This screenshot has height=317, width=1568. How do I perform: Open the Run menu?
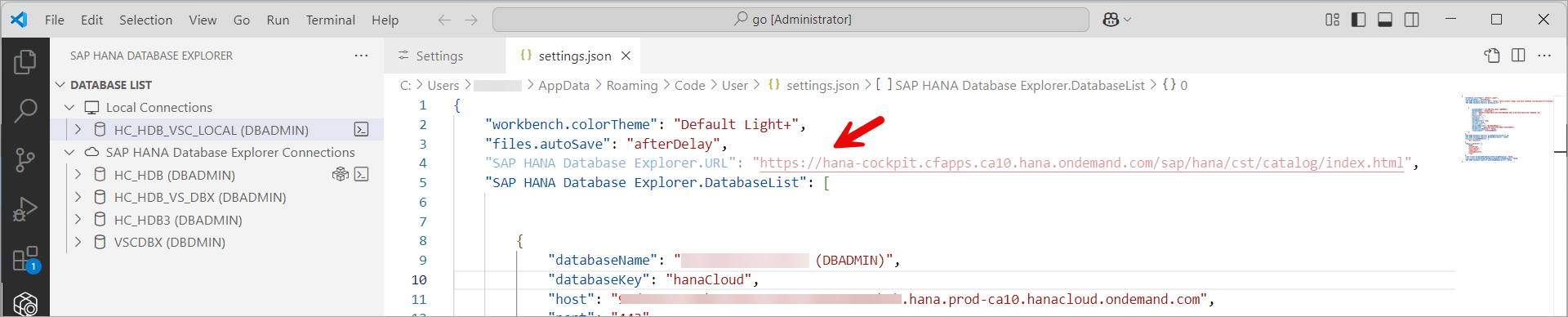(x=278, y=20)
